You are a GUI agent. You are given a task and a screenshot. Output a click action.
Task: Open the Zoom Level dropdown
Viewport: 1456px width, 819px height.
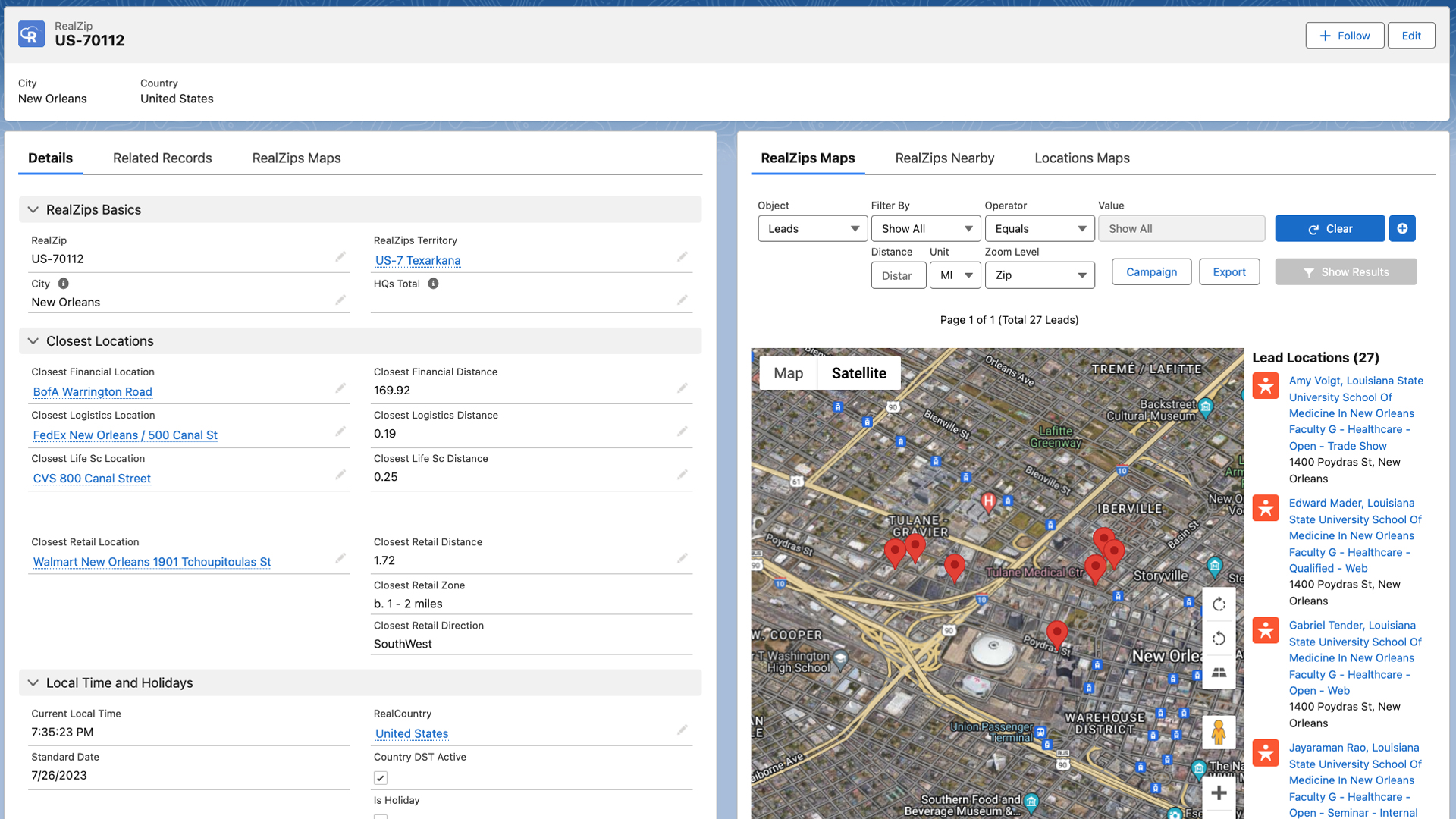[1040, 275]
